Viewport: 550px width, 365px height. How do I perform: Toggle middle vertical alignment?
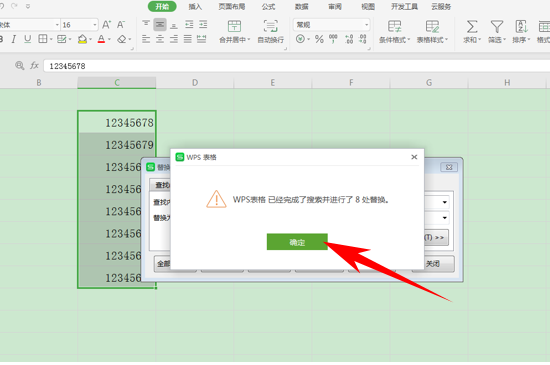(160, 25)
